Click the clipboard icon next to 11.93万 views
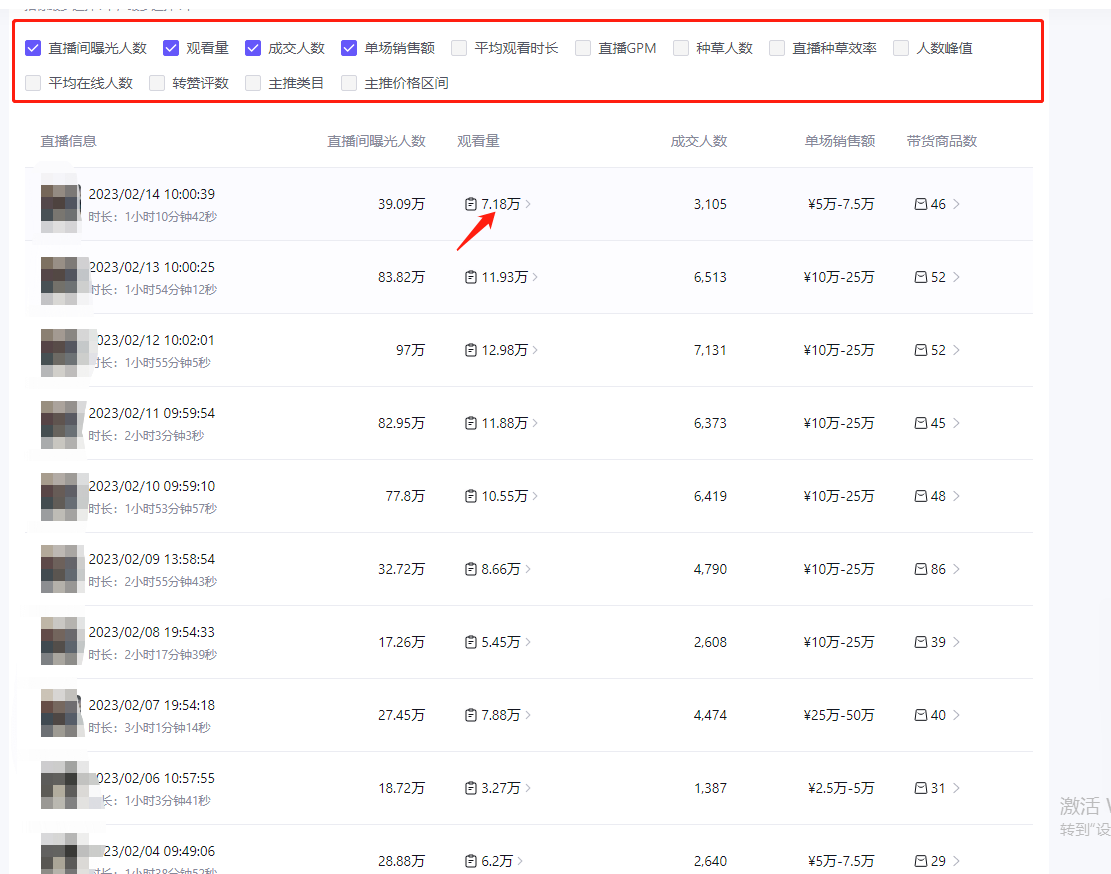1111x874 pixels. (x=470, y=277)
